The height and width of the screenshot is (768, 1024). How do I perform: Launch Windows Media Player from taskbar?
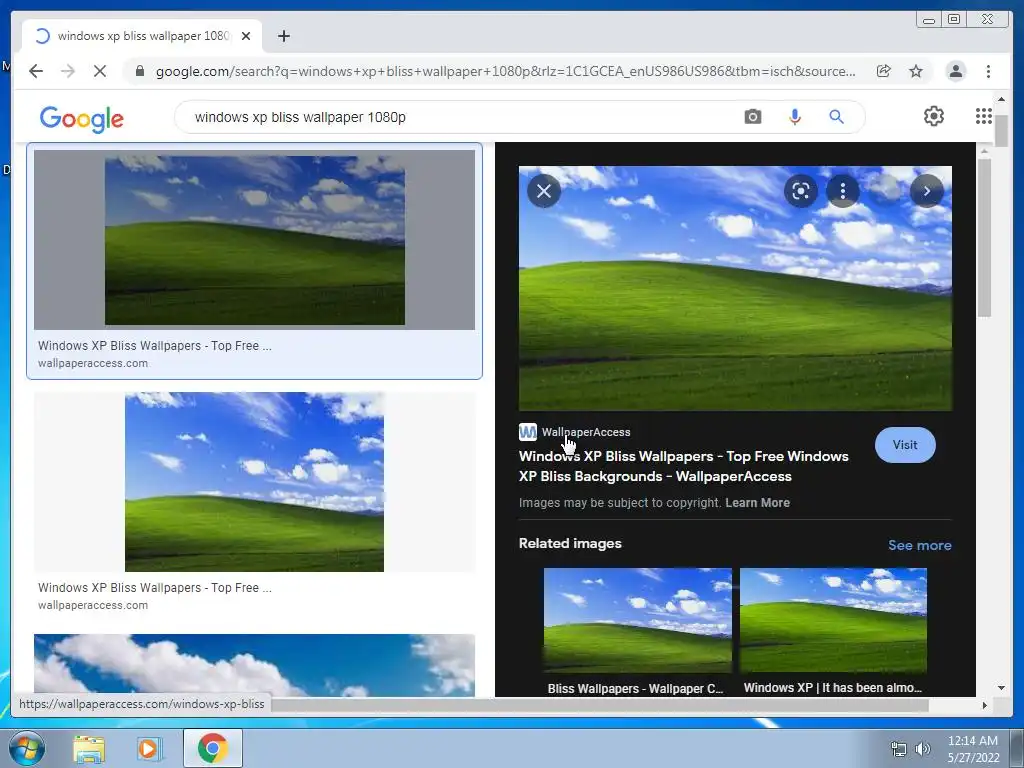coord(149,748)
